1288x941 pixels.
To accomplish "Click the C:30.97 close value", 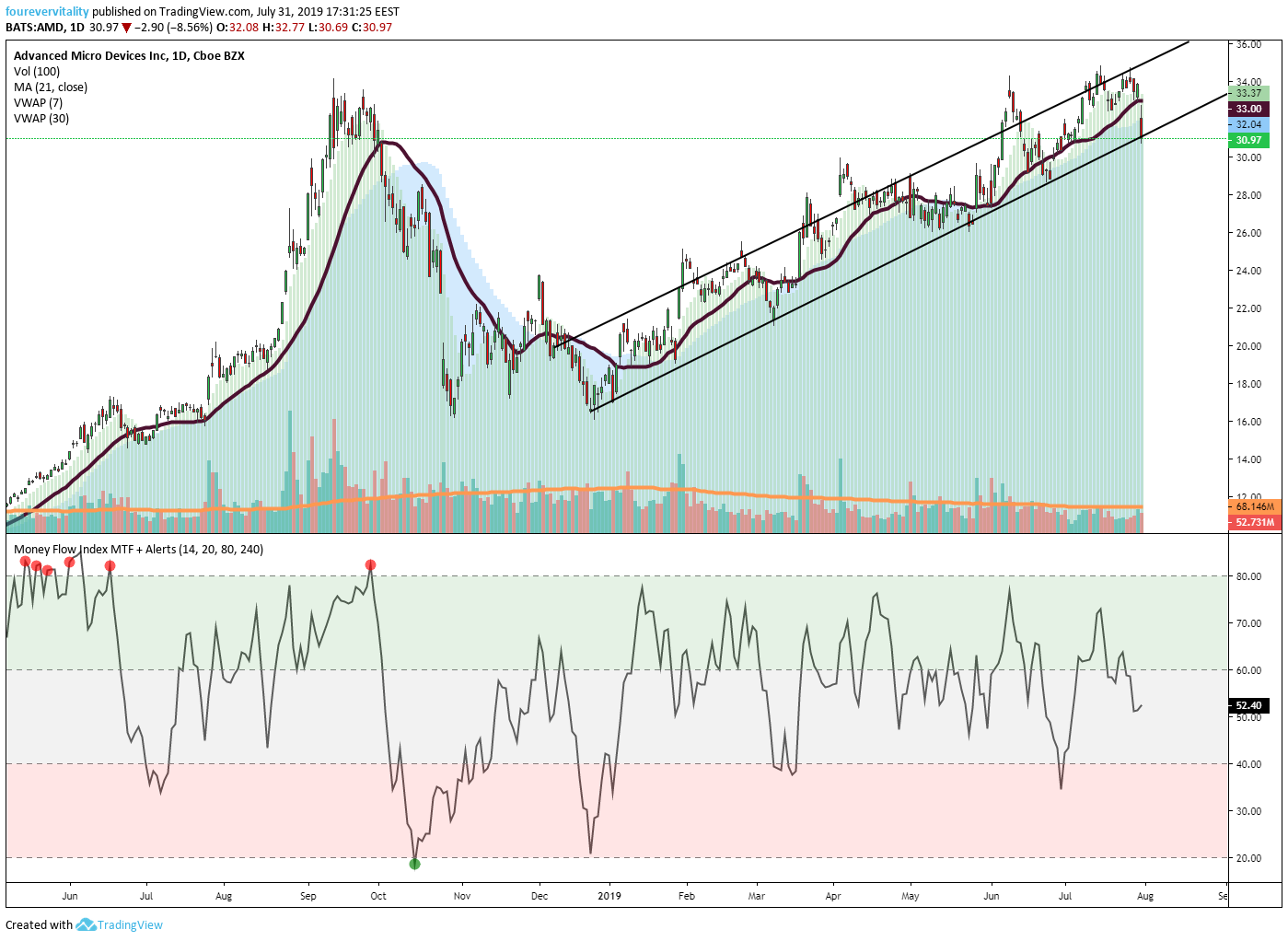I will pos(372,28).
